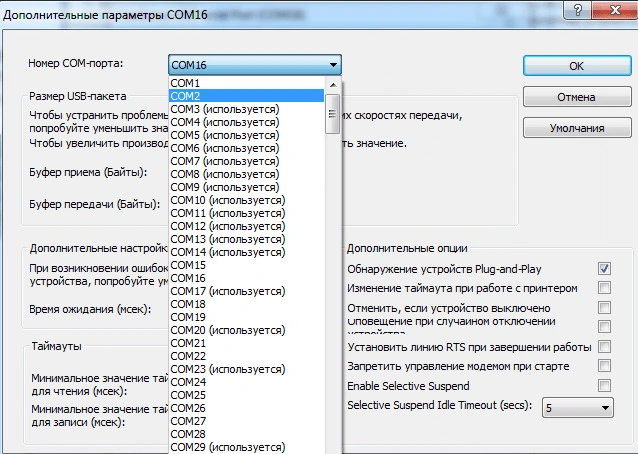Viewport: 638px width, 454px height.
Task: Toggle Обнаружение устройств Plug-and-Play checkbox
Action: (604, 268)
